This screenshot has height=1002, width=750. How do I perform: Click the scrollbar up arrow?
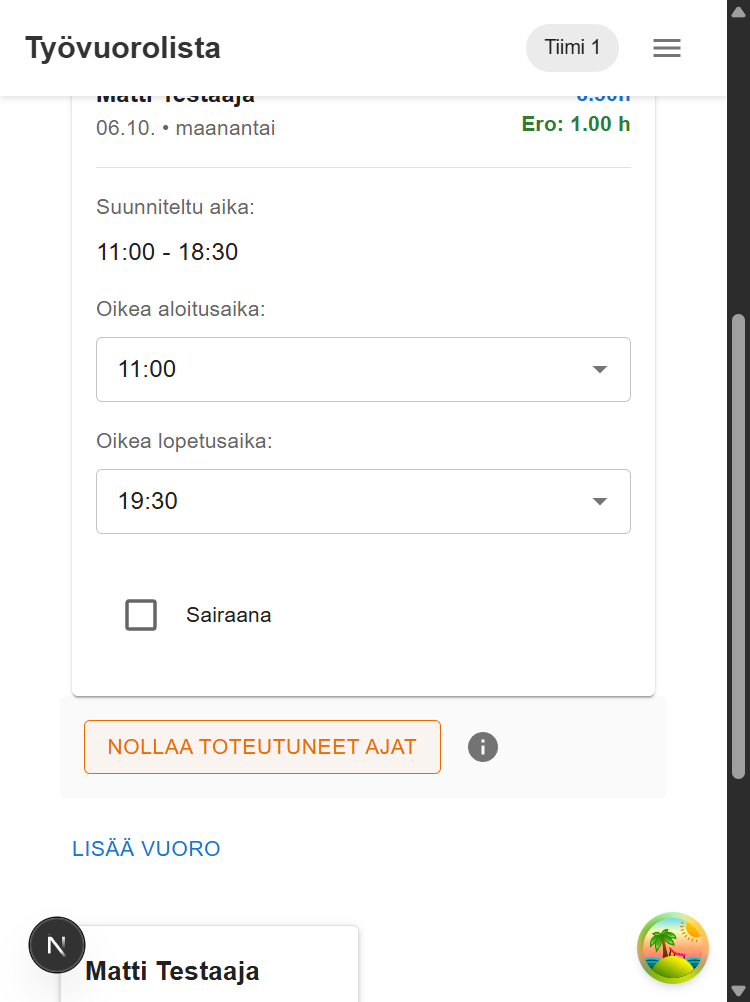coord(738,10)
